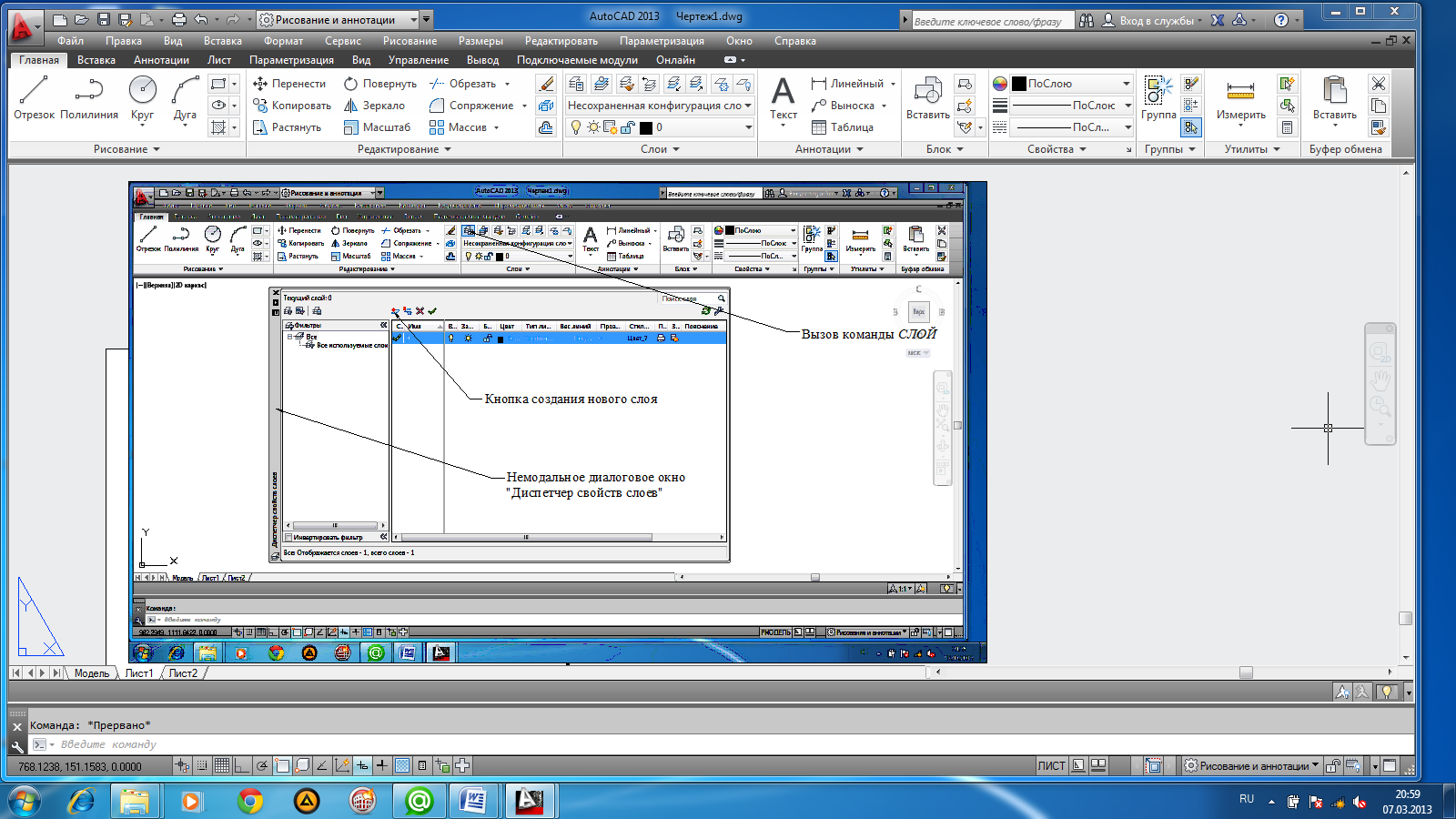Screen dimensions: 1456x819
Task: Toggle group selection icon in Группы panel
Action: point(1191,127)
